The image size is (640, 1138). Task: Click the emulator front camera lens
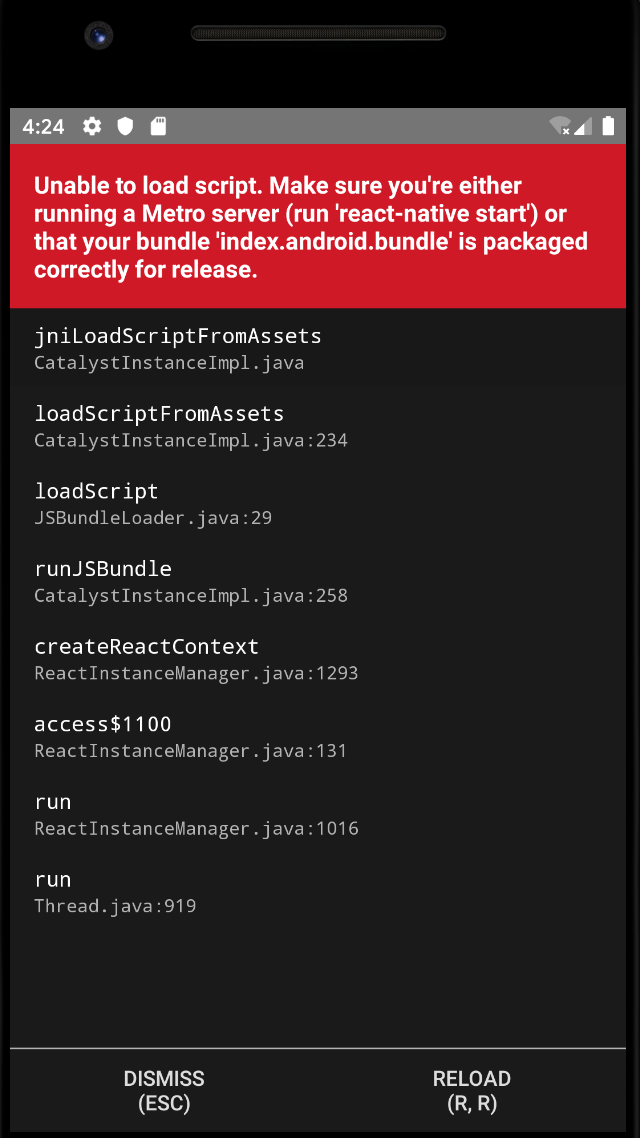98,34
